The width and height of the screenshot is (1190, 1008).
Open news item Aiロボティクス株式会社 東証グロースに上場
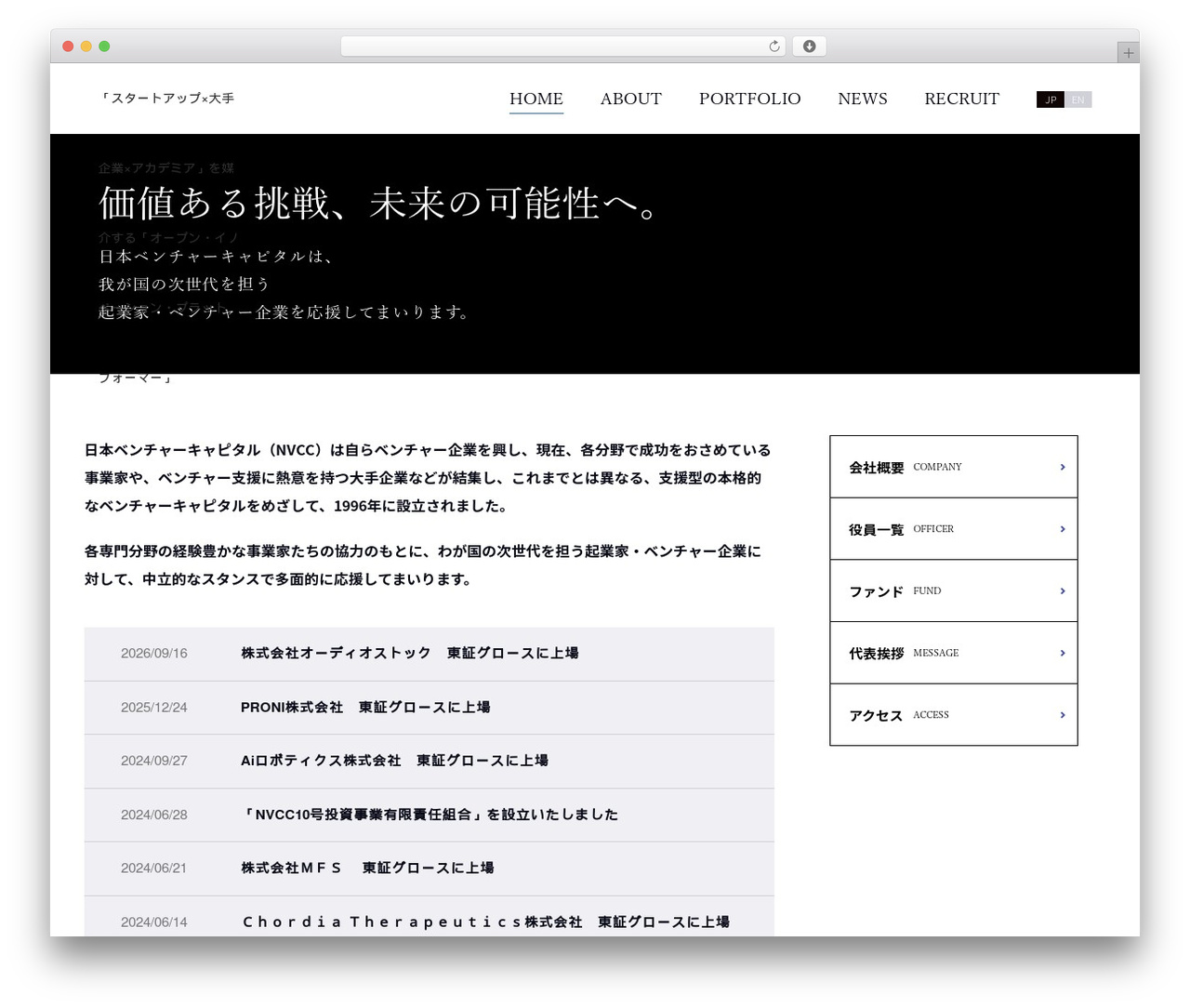[x=394, y=761]
